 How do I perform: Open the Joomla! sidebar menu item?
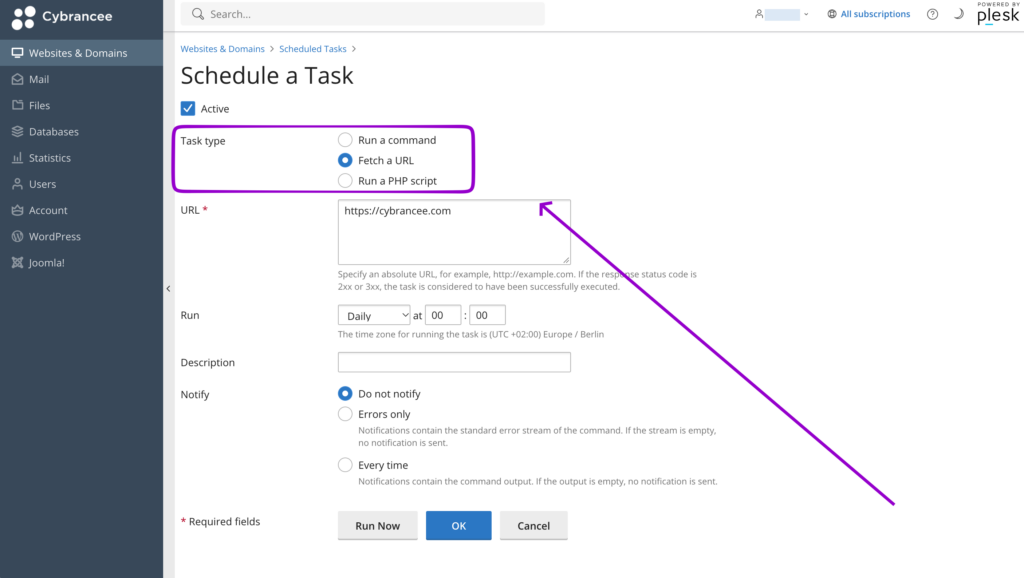pos(82,263)
